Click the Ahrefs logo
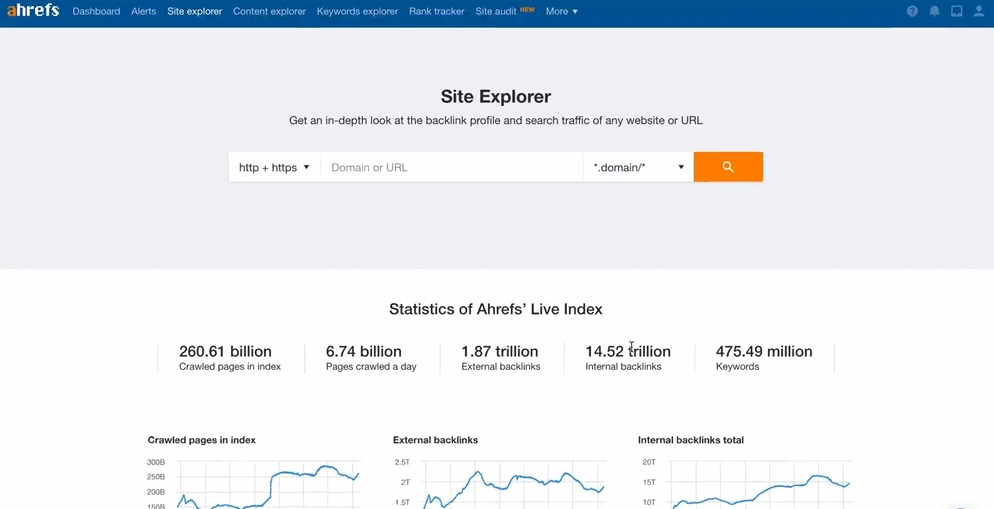994x509 pixels. tap(33, 11)
